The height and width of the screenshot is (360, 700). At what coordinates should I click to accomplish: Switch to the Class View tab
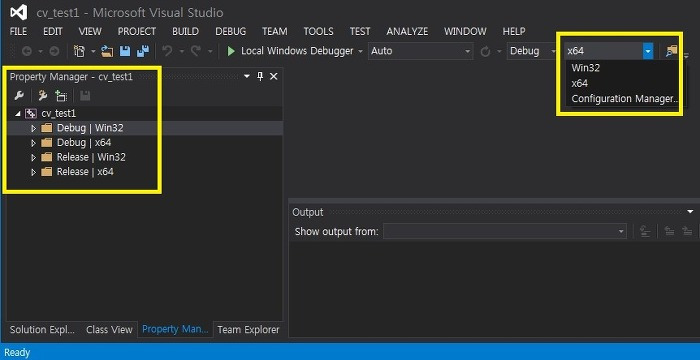(109, 330)
